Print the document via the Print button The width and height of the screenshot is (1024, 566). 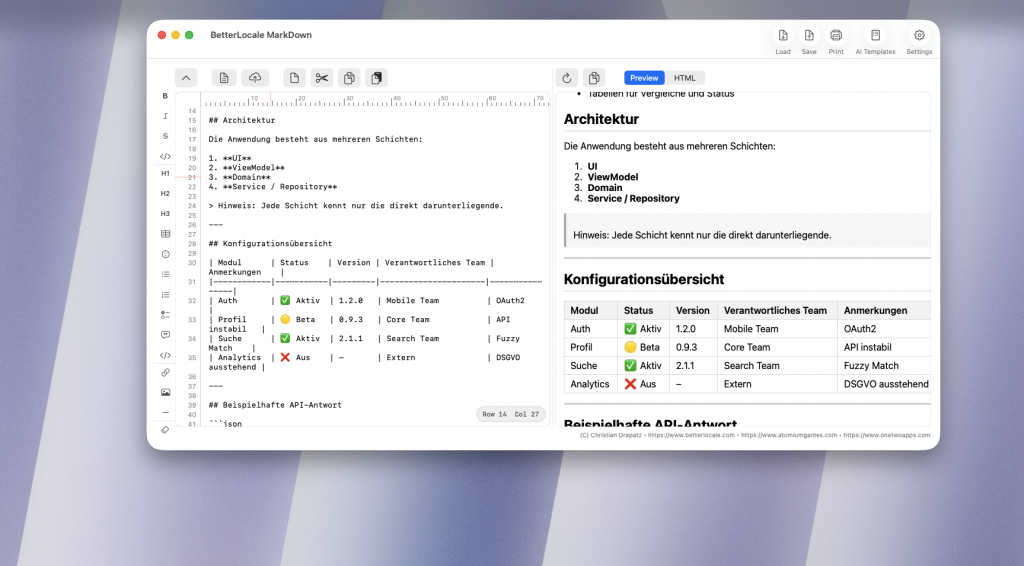(x=836, y=41)
